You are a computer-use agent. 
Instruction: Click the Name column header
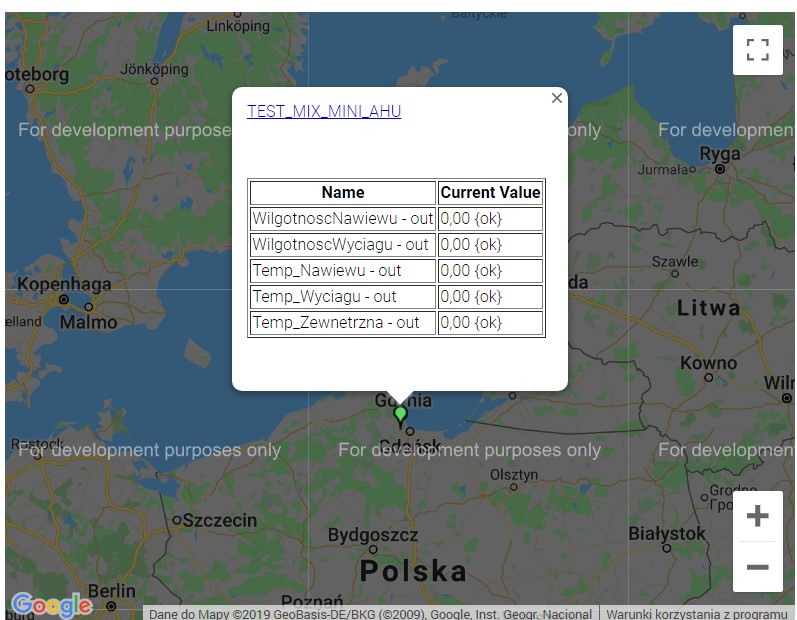tap(343, 193)
